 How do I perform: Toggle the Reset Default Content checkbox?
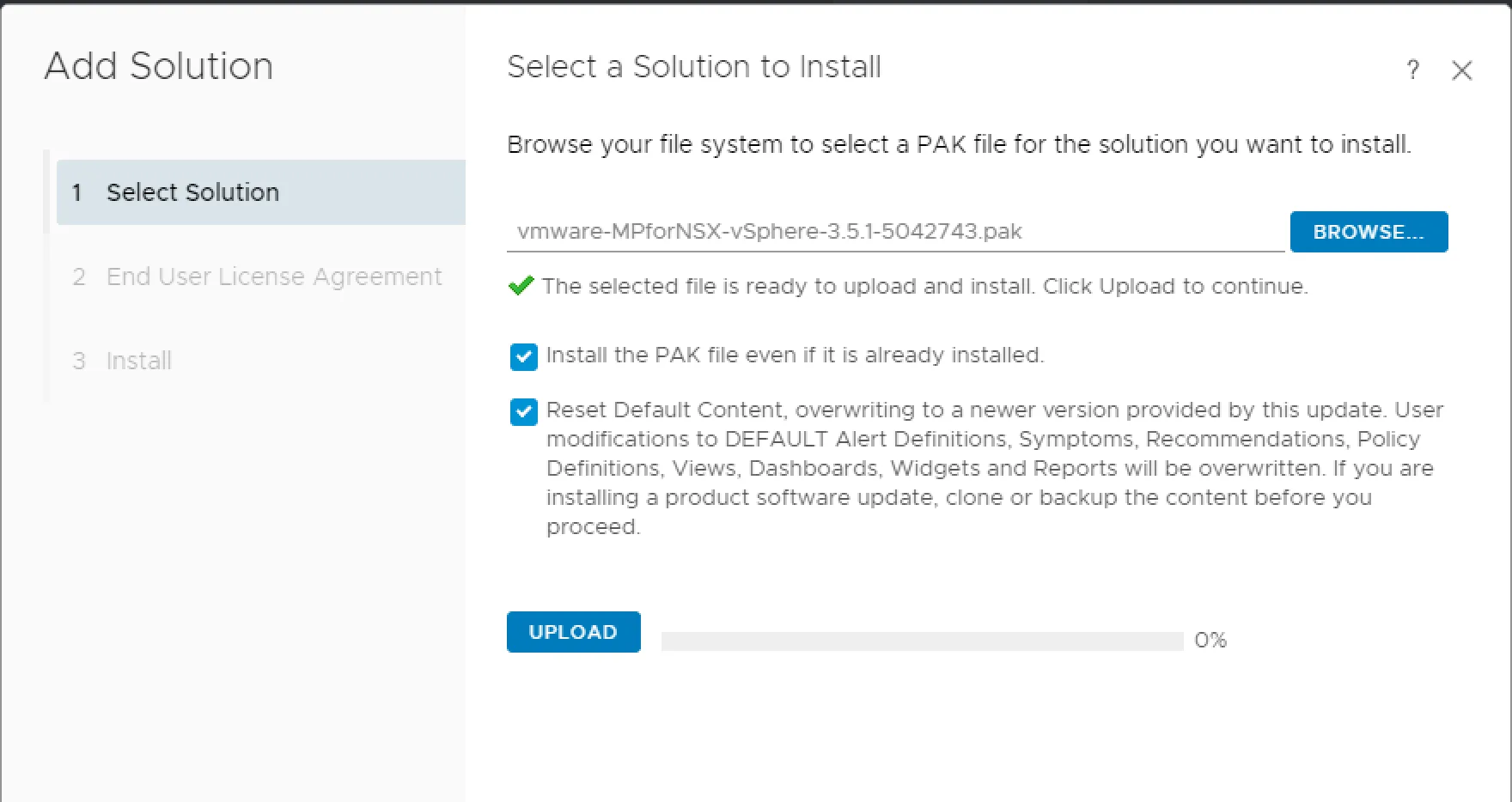(523, 412)
